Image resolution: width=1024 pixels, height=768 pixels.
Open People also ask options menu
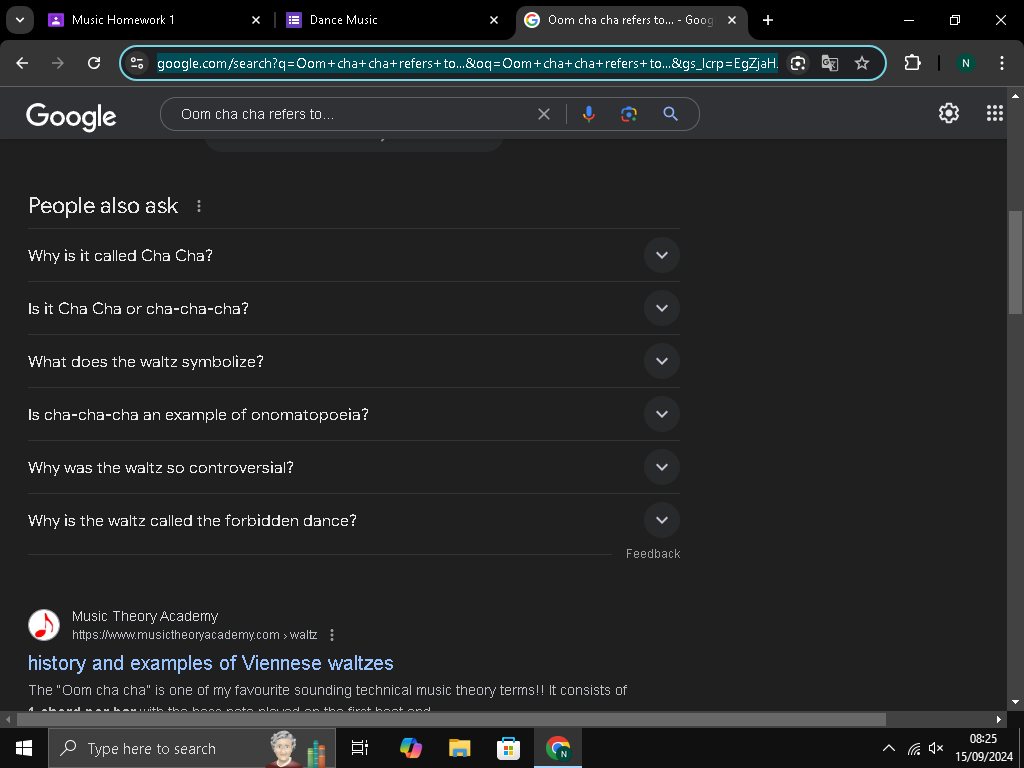(x=199, y=206)
